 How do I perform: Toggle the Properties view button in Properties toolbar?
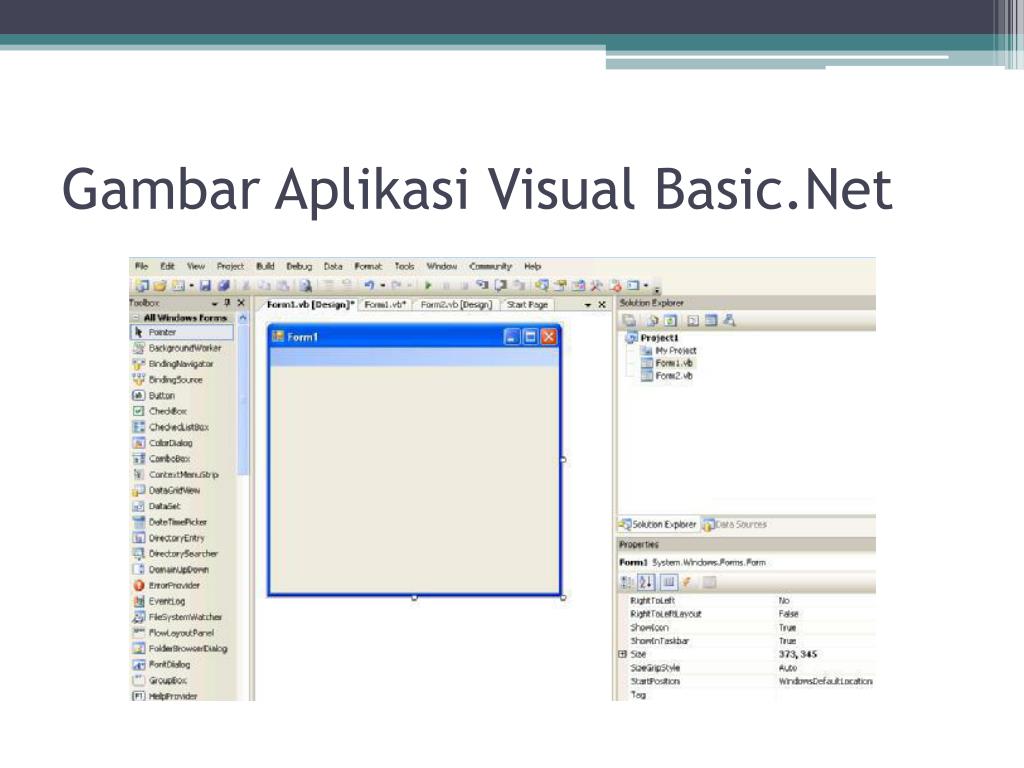click(669, 582)
